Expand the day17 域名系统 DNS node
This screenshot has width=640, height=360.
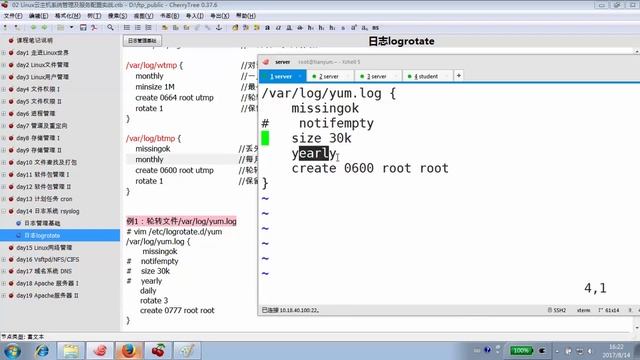pos(4,271)
